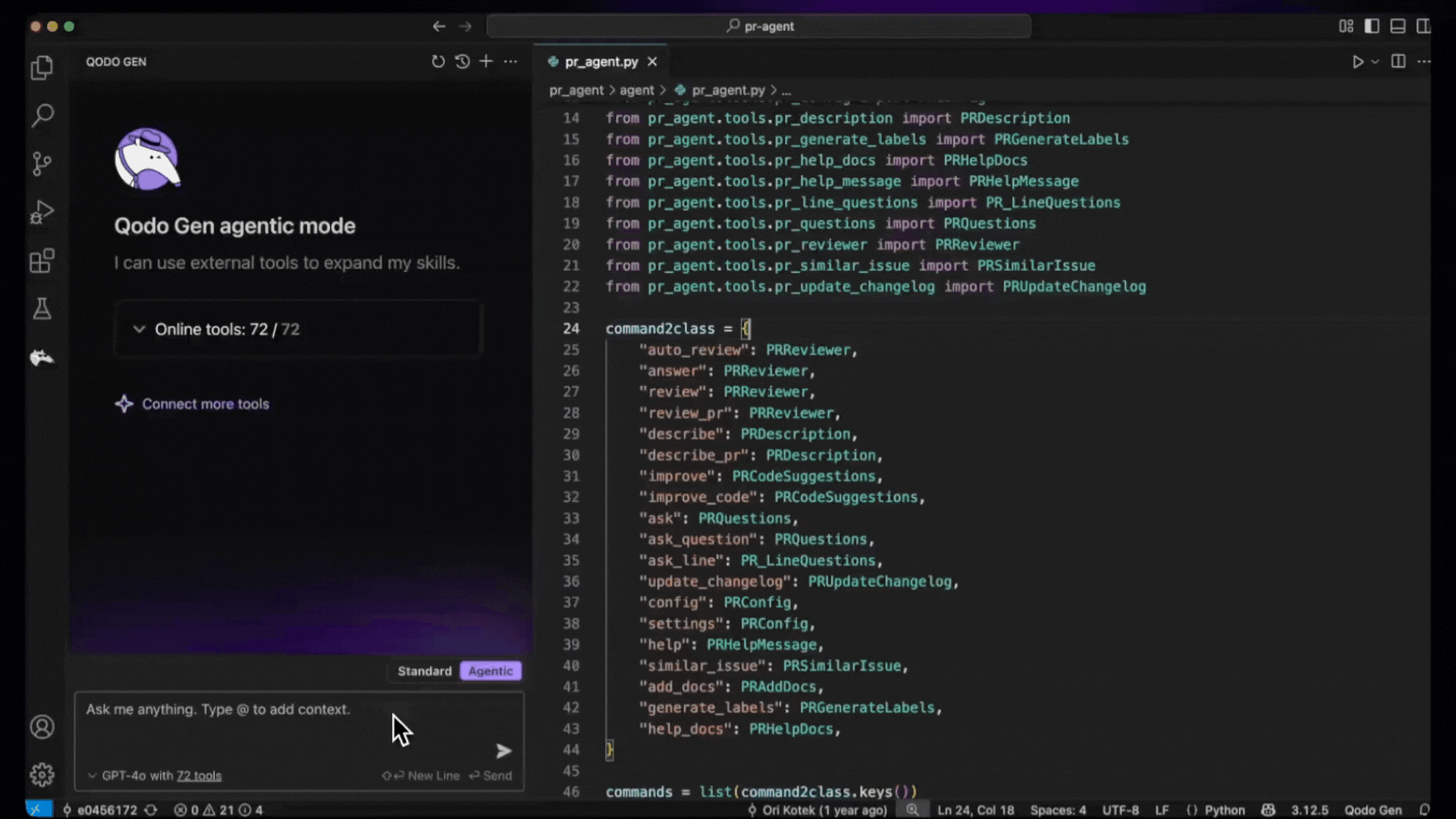Click agent folder breadcrumb

(x=636, y=90)
